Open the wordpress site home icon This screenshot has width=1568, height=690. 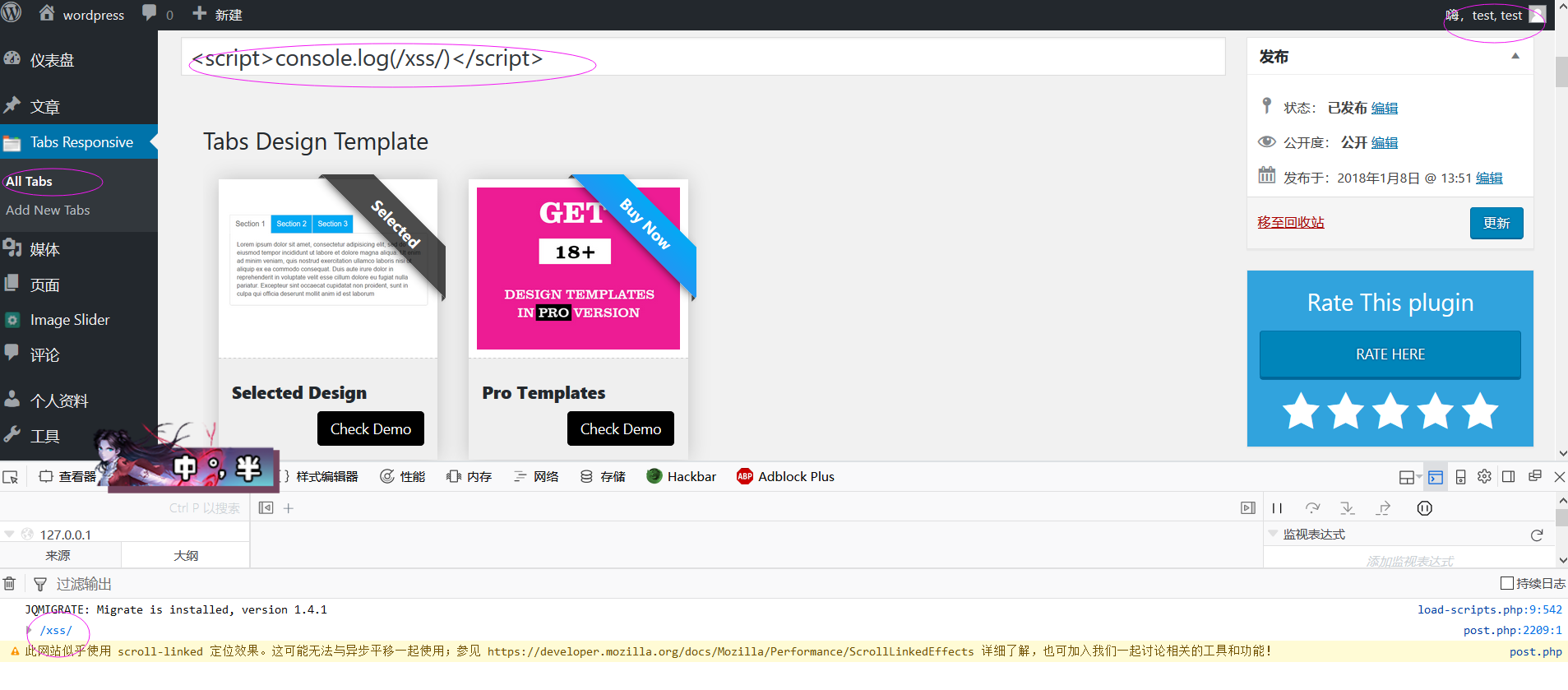(x=47, y=13)
